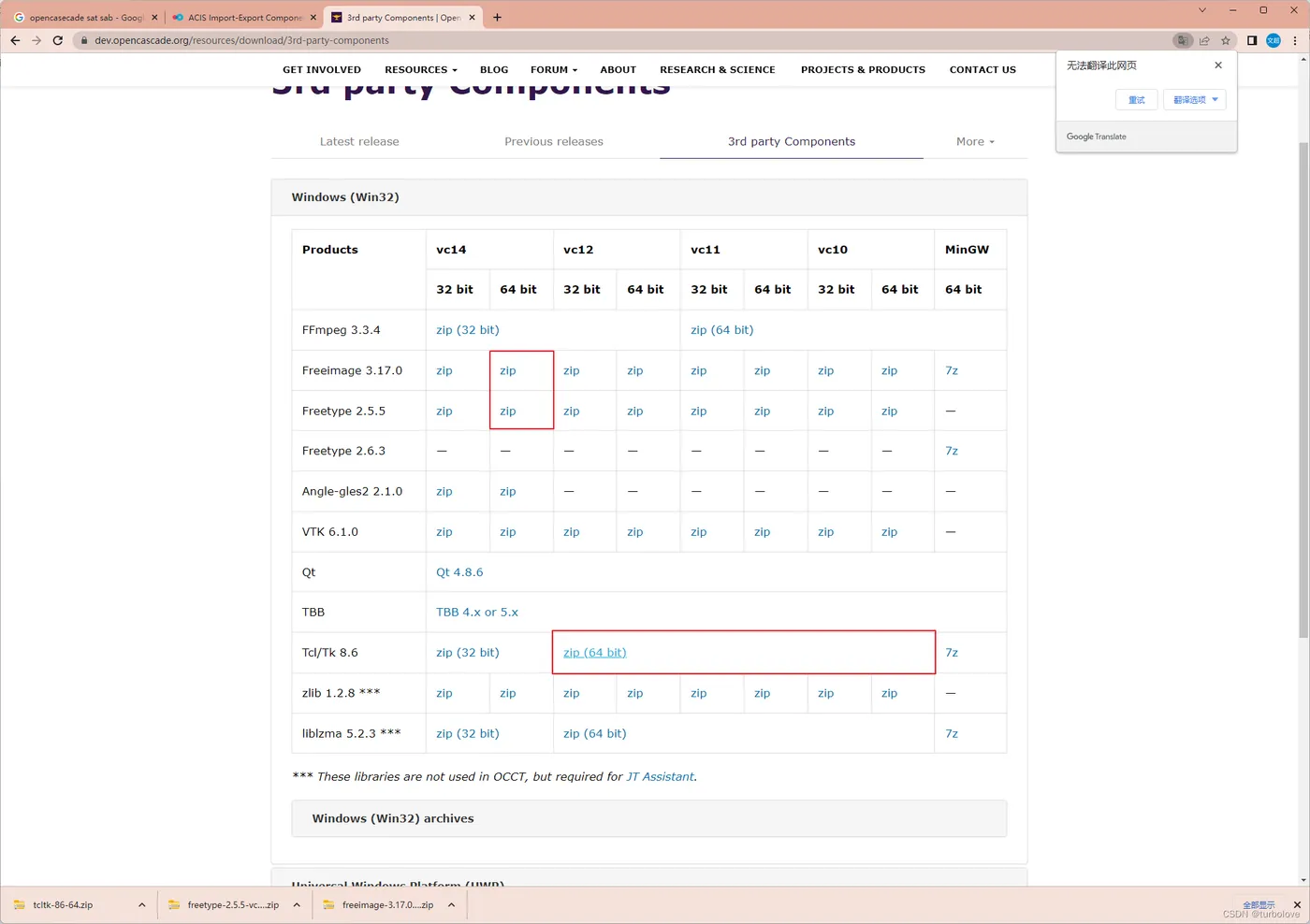
Task: Expand options for tcltk-86-64.zip download
Action: click(x=141, y=905)
